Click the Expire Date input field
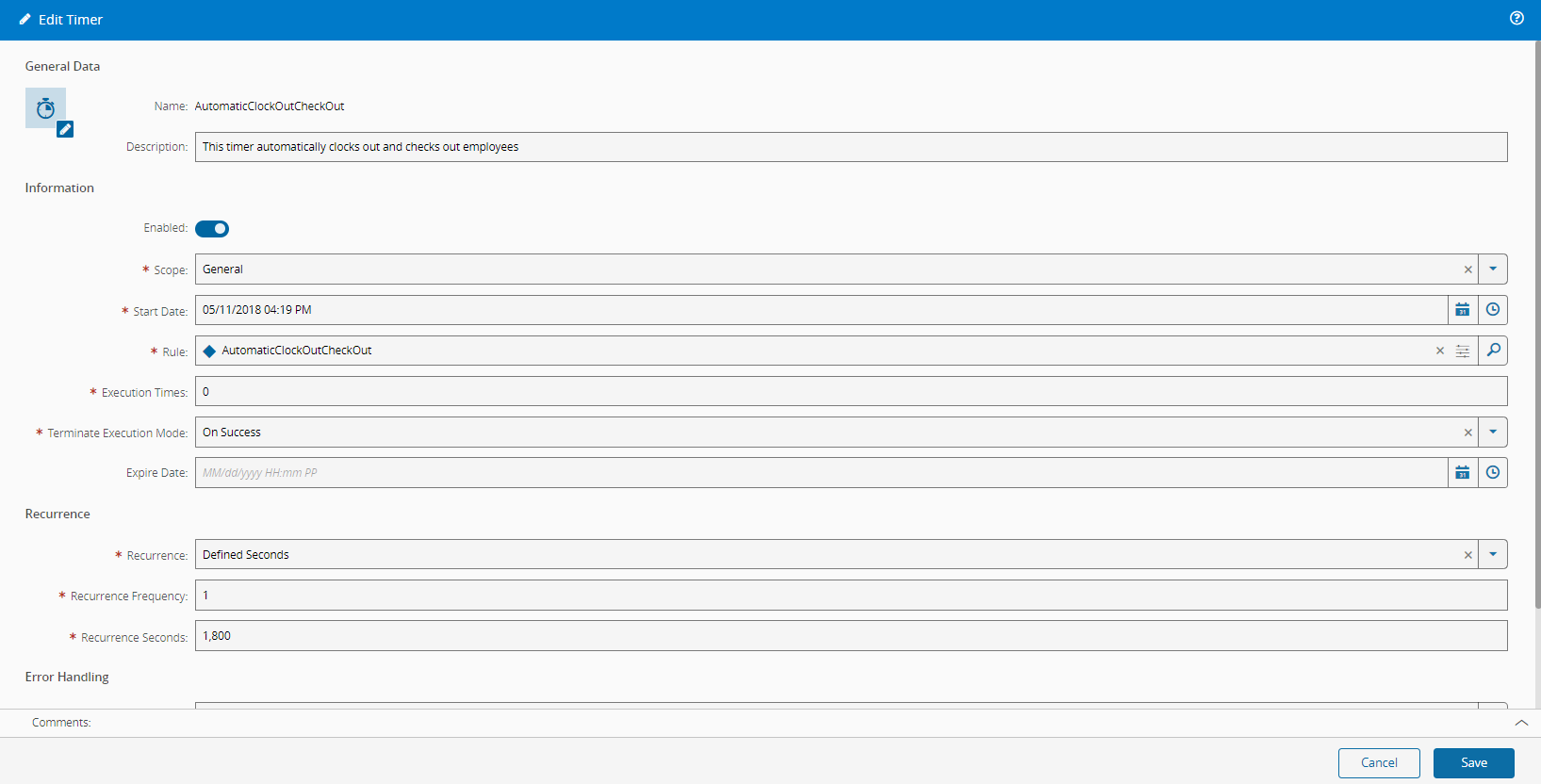 (x=821, y=473)
